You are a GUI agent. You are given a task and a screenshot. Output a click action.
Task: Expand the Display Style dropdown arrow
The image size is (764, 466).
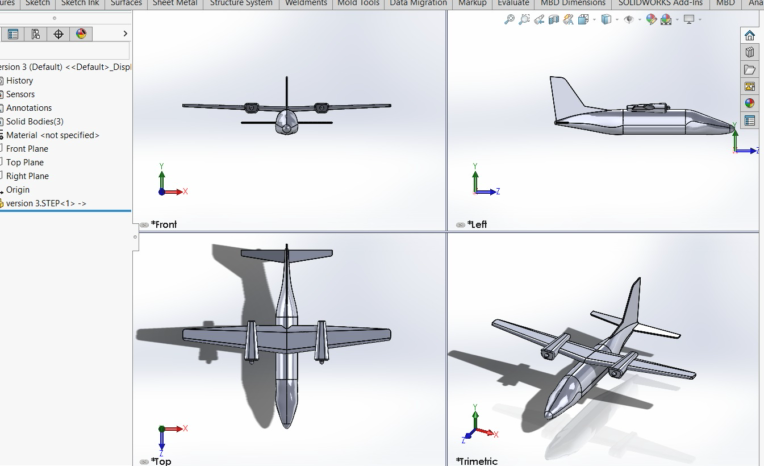click(616, 20)
